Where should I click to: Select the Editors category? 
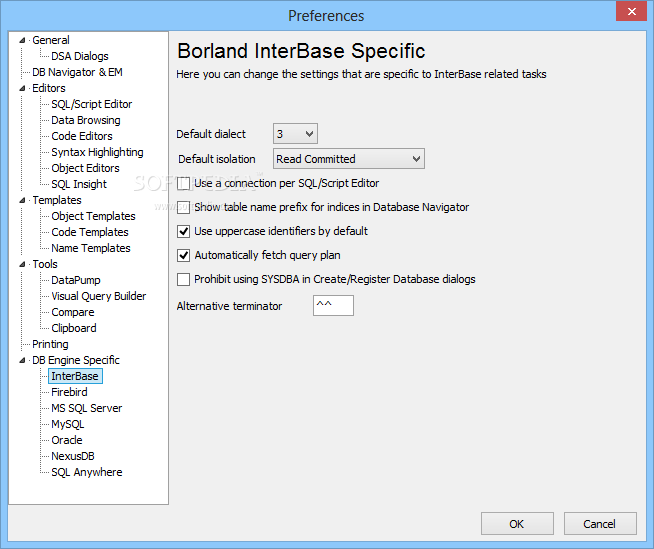pyautogui.click(x=49, y=88)
